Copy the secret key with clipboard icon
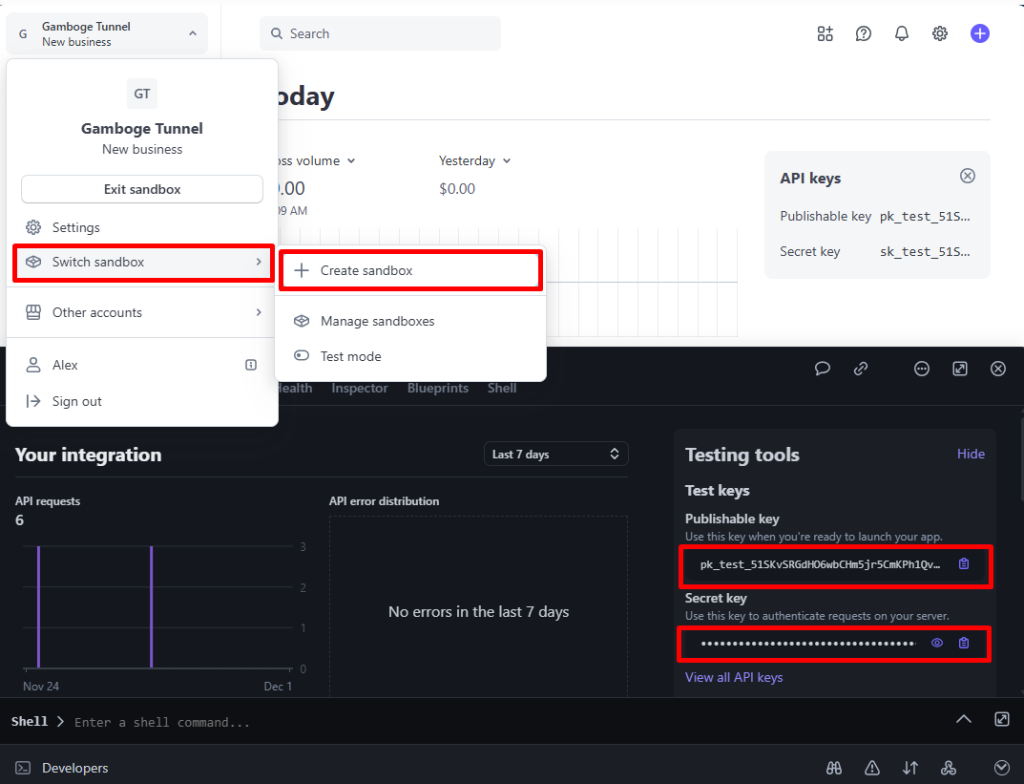Image resolution: width=1024 pixels, height=784 pixels. [x=964, y=643]
